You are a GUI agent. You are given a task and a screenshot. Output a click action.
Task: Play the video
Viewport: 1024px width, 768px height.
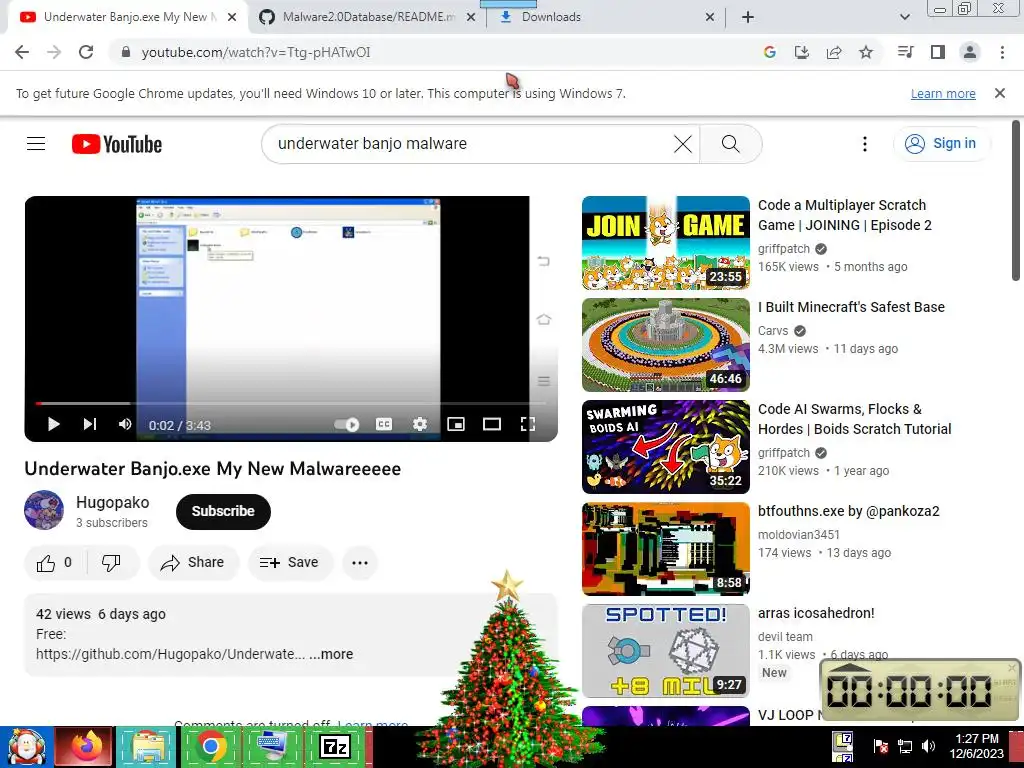[54, 424]
